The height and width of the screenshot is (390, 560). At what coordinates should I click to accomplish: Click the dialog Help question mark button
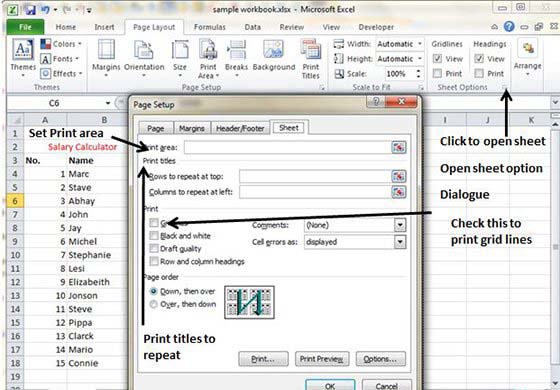[375, 102]
